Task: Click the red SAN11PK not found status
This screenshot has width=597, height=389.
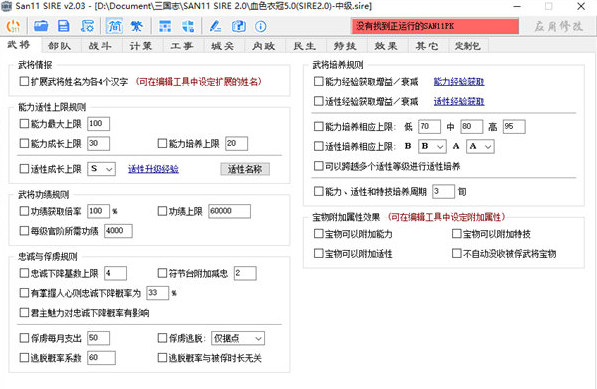Action: 435,26
